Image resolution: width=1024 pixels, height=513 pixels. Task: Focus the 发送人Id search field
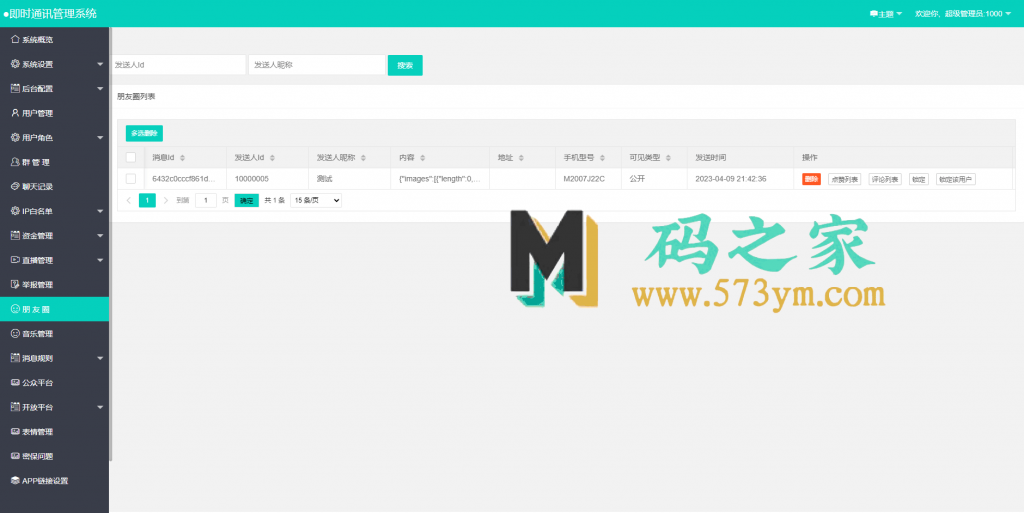pos(178,65)
